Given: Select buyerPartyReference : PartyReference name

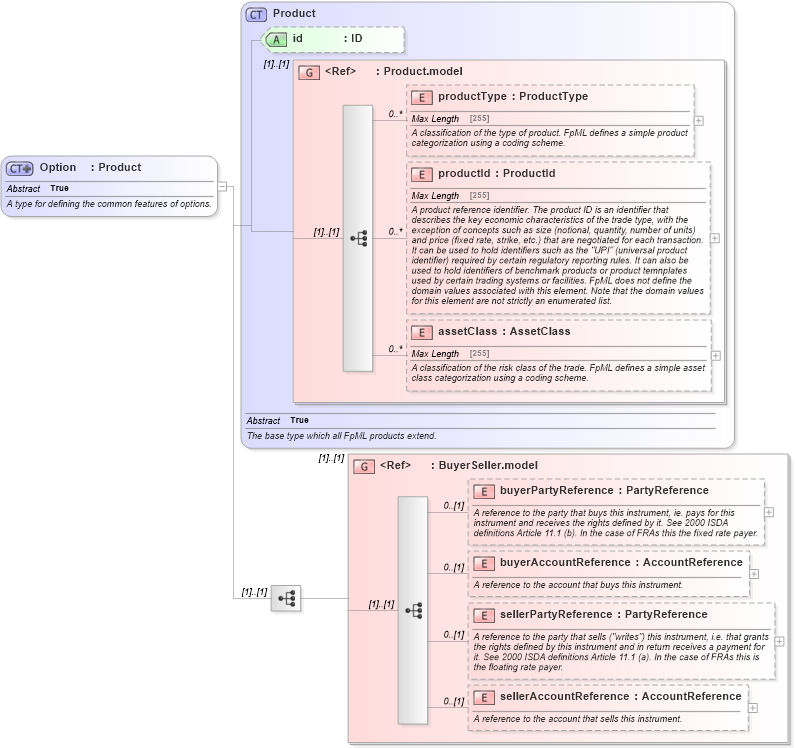Looking at the screenshot, I should (604, 490).
